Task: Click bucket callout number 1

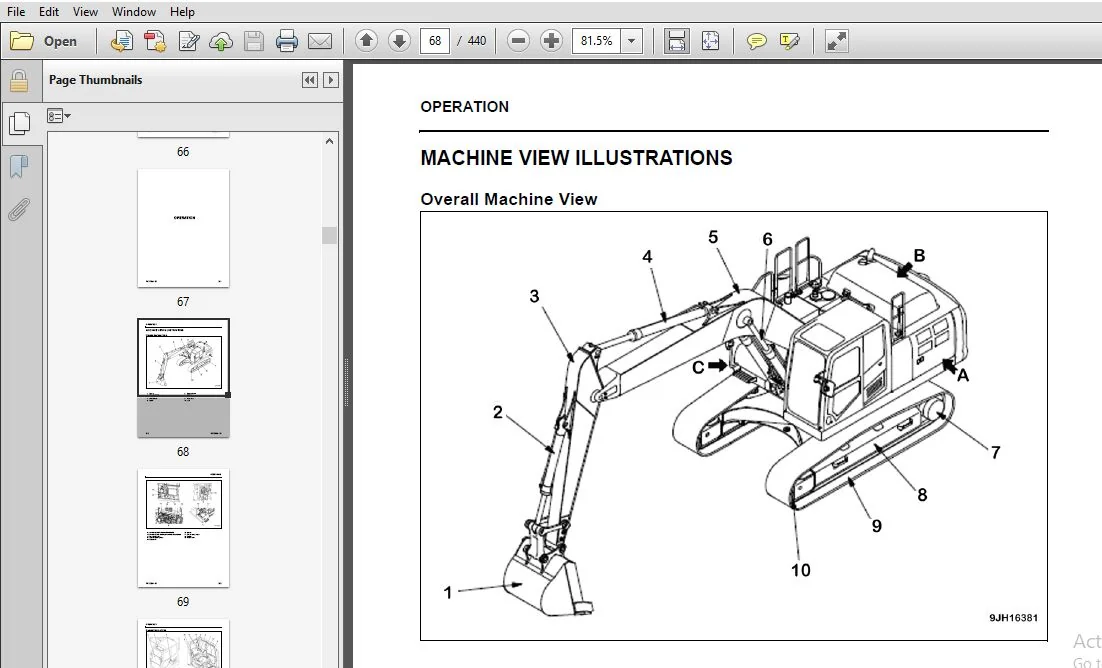Action: pyautogui.click(x=448, y=593)
